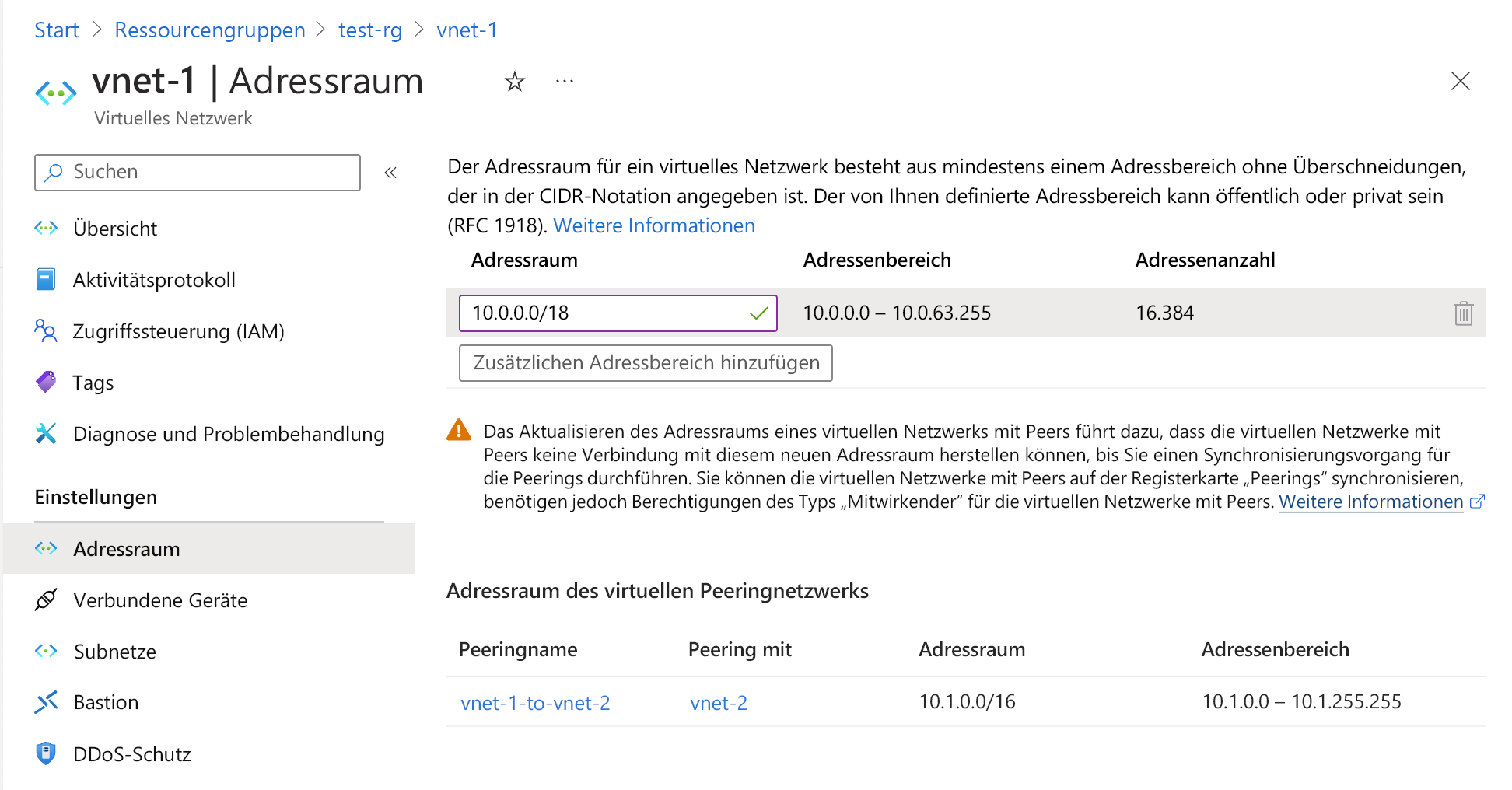1512x790 pixels.
Task: Click the DDoS-Schutz shield icon
Action: (x=46, y=753)
